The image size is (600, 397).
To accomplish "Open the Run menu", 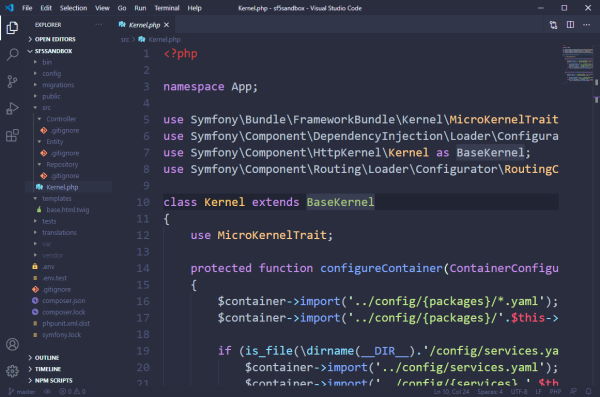I will (x=140, y=8).
